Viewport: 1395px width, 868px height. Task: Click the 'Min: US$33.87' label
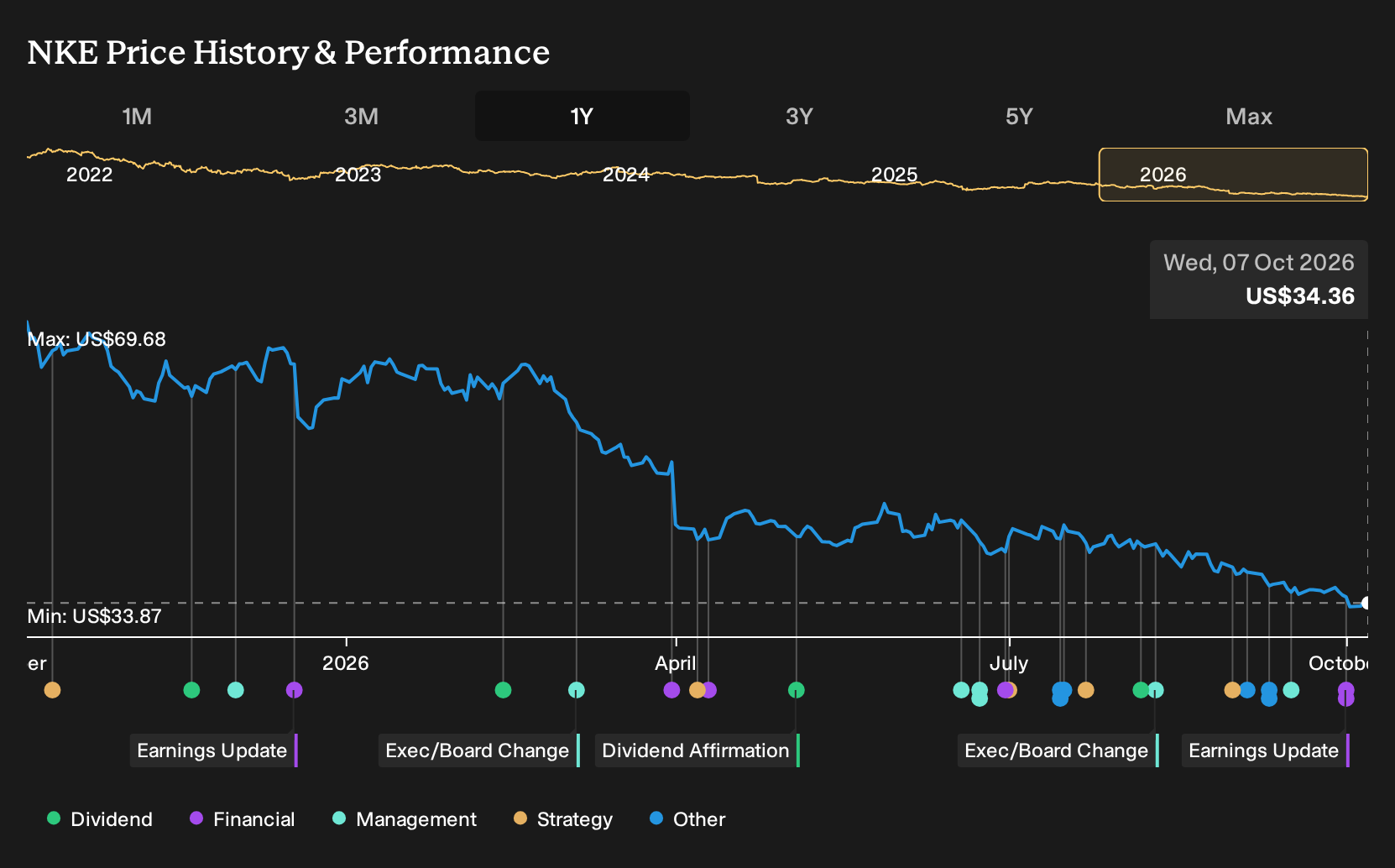[x=94, y=616]
